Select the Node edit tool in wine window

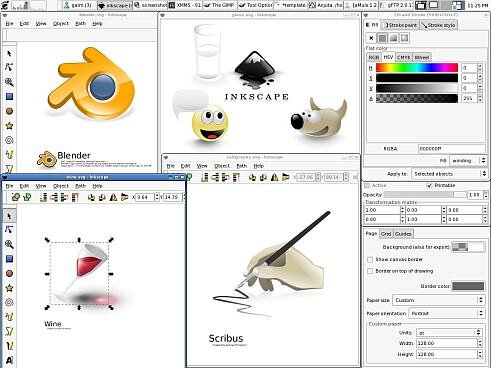click(9, 230)
